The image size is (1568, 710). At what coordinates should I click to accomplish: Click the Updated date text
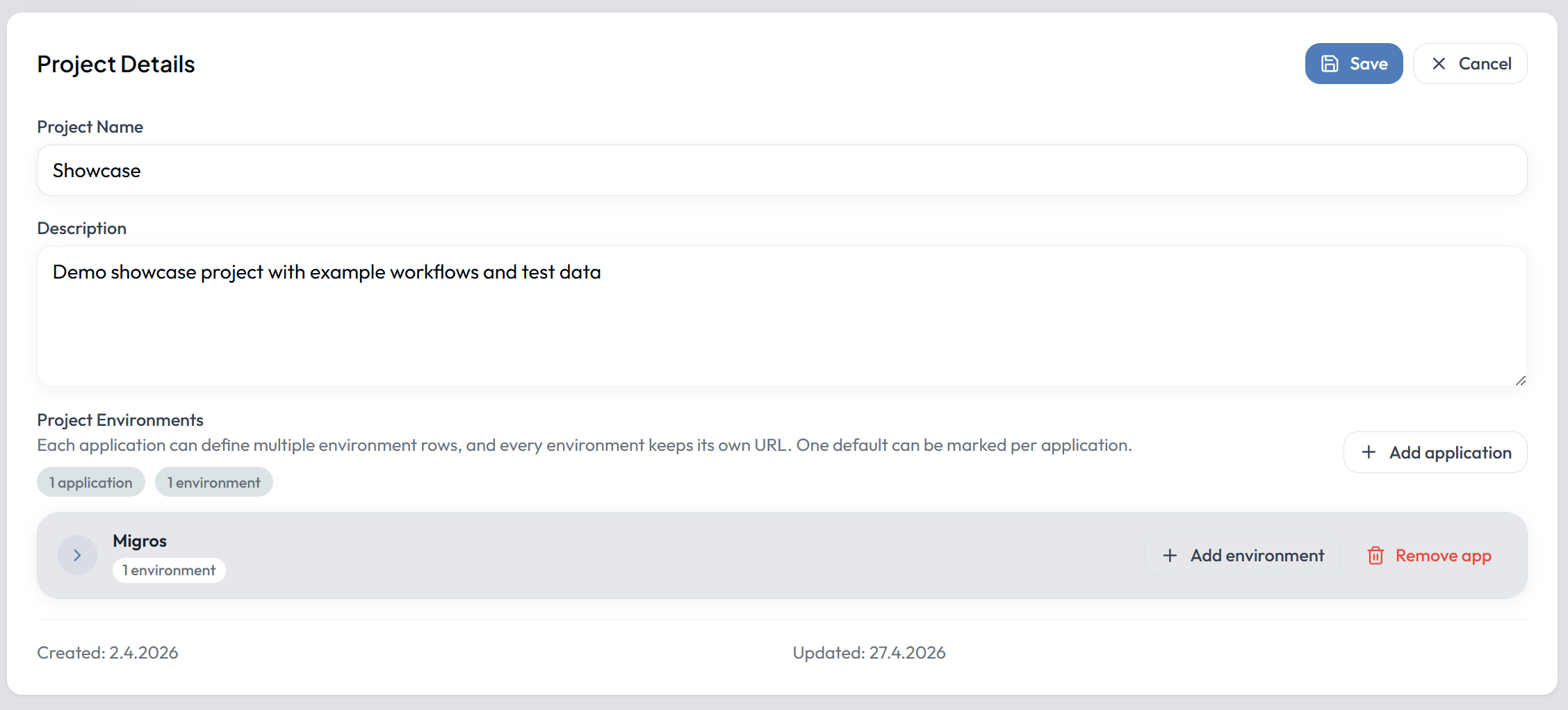[869, 653]
